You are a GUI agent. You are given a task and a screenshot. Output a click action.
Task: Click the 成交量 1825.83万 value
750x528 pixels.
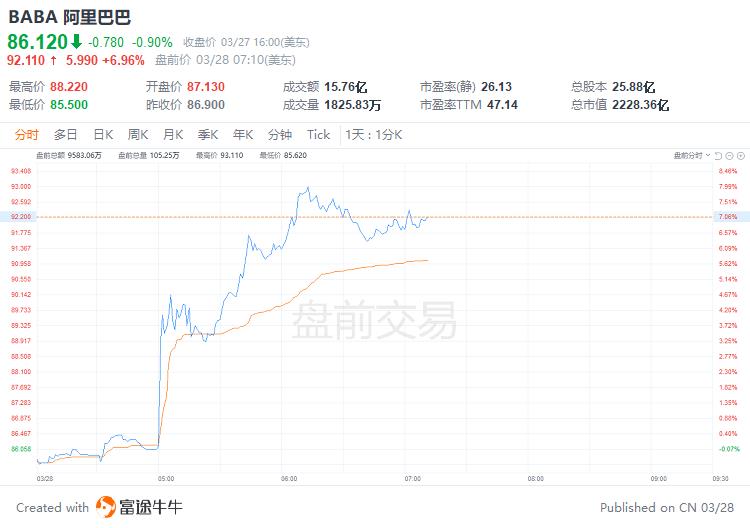pyautogui.click(x=352, y=104)
